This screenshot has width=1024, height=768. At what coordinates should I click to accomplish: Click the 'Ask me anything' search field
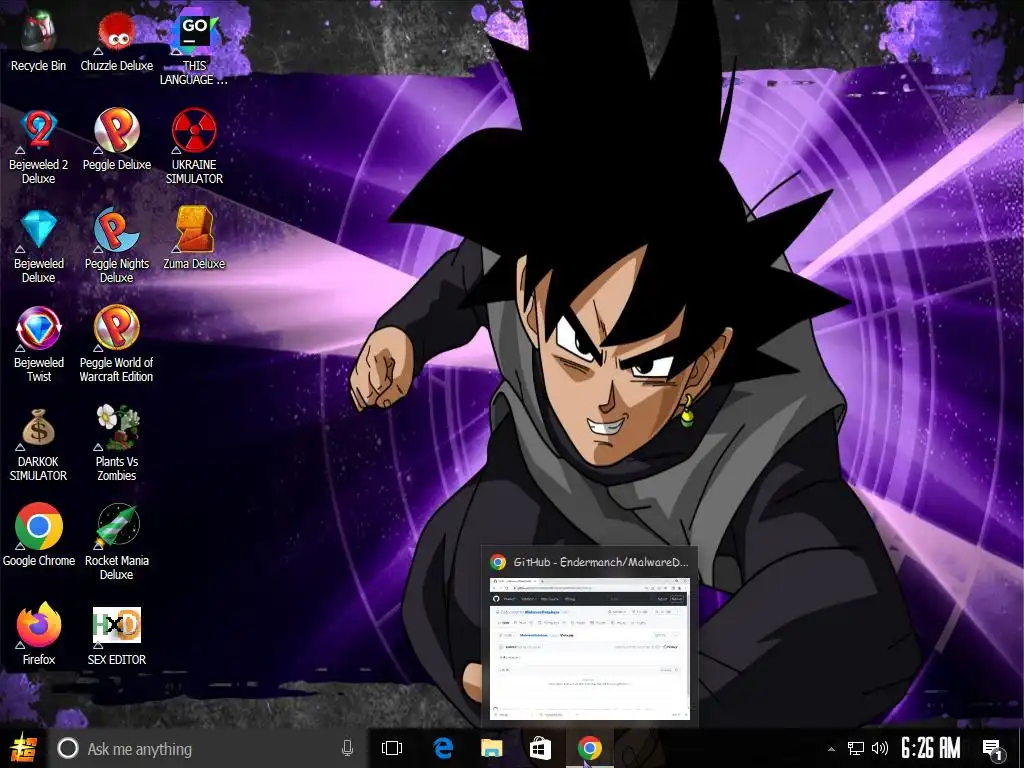click(209, 748)
